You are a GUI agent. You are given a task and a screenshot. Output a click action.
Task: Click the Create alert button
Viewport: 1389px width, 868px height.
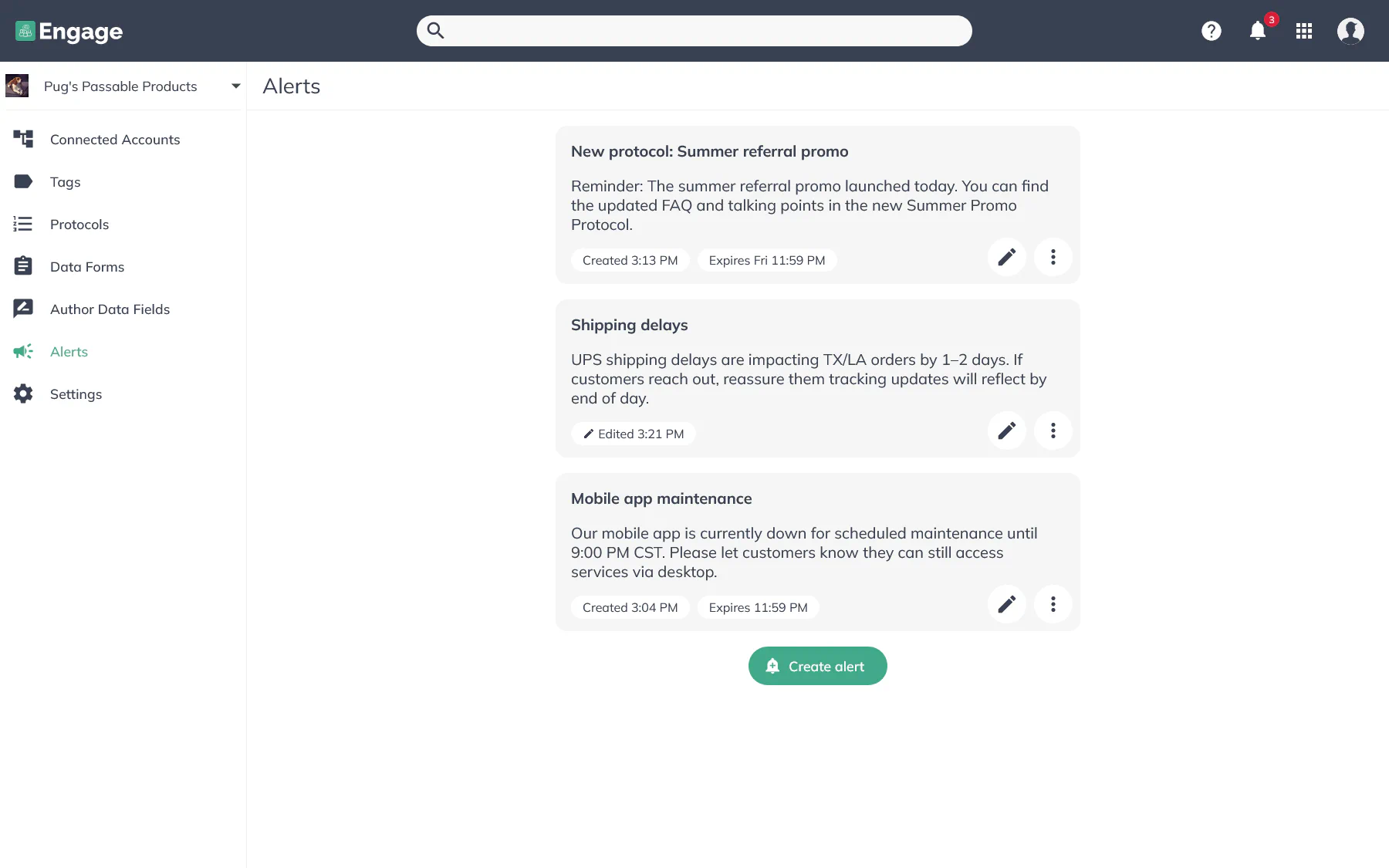point(817,666)
